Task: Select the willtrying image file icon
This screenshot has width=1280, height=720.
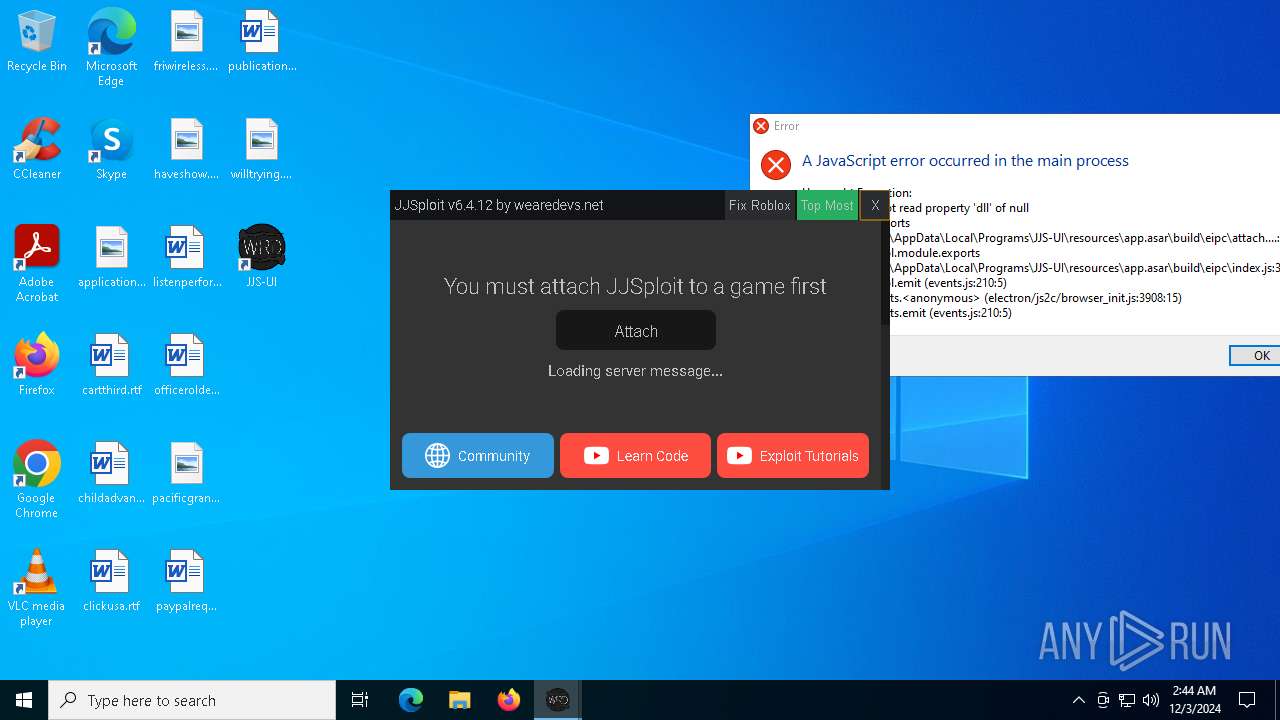Action: (261, 150)
